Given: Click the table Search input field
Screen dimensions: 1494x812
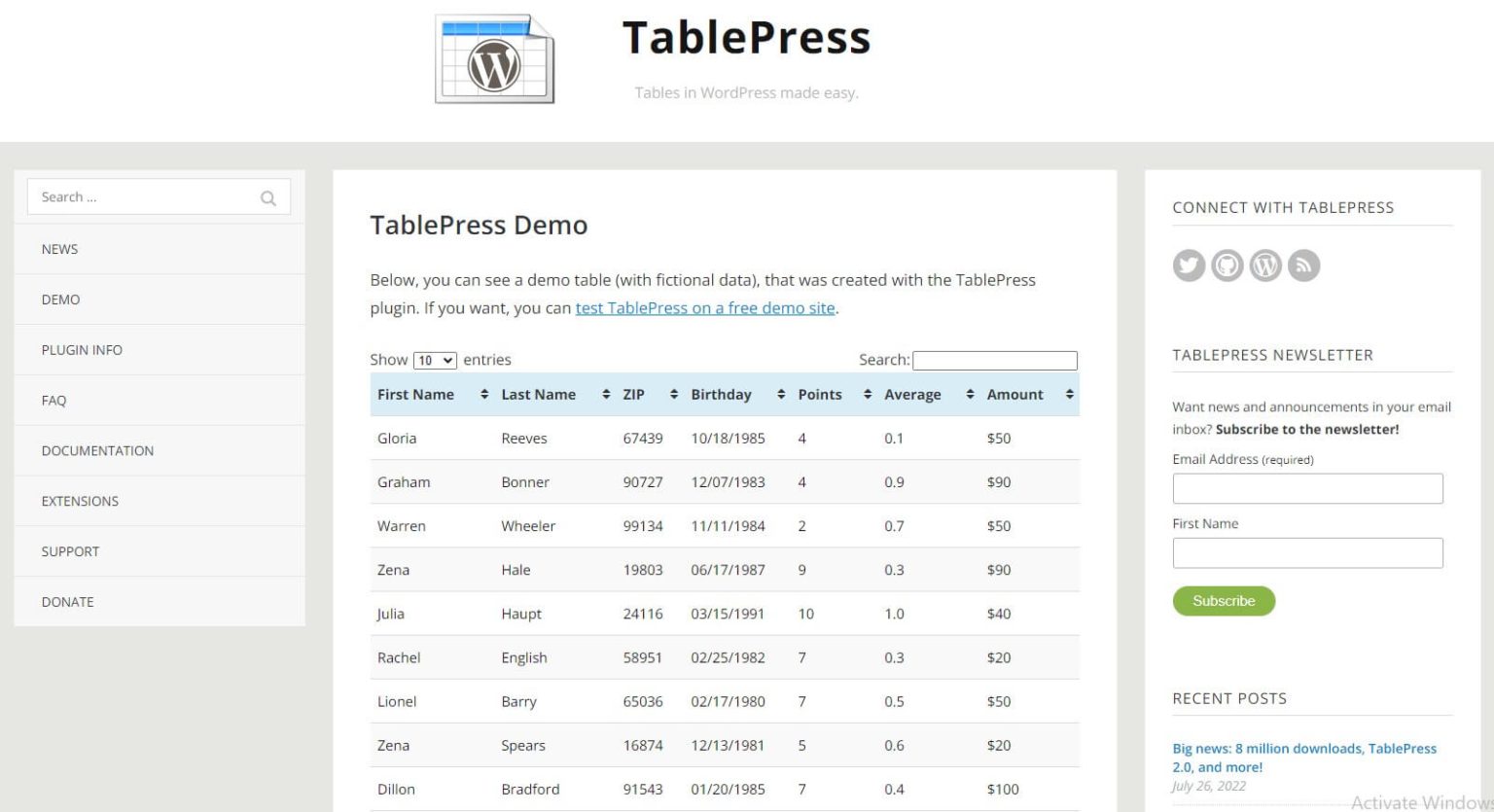Looking at the screenshot, I should [x=995, y=360].
